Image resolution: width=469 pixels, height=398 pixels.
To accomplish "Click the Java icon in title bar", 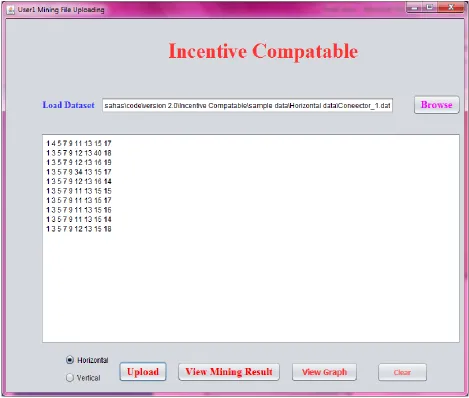I will [11, 10].
